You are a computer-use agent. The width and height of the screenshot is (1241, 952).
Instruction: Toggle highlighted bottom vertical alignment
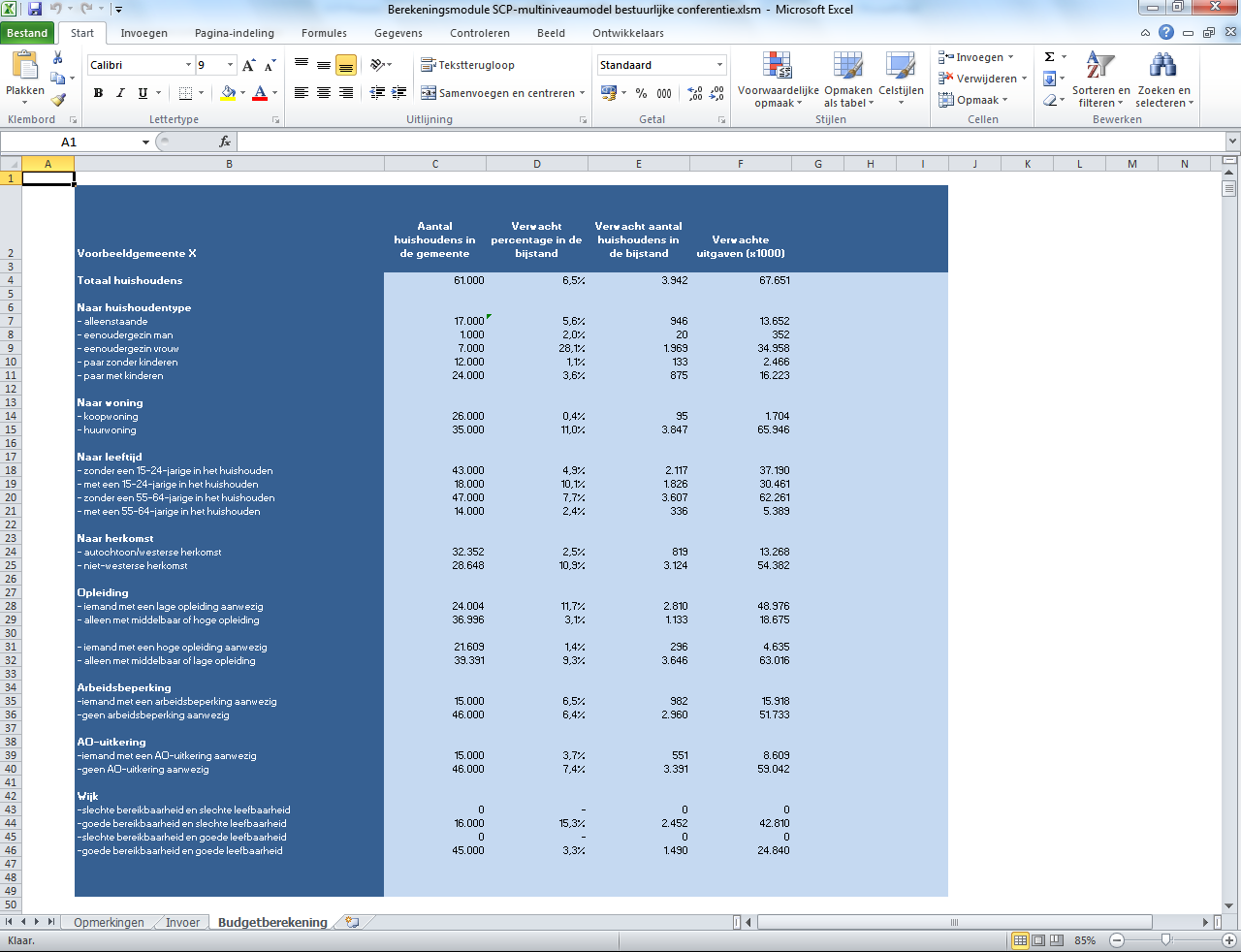click(346, 65)
